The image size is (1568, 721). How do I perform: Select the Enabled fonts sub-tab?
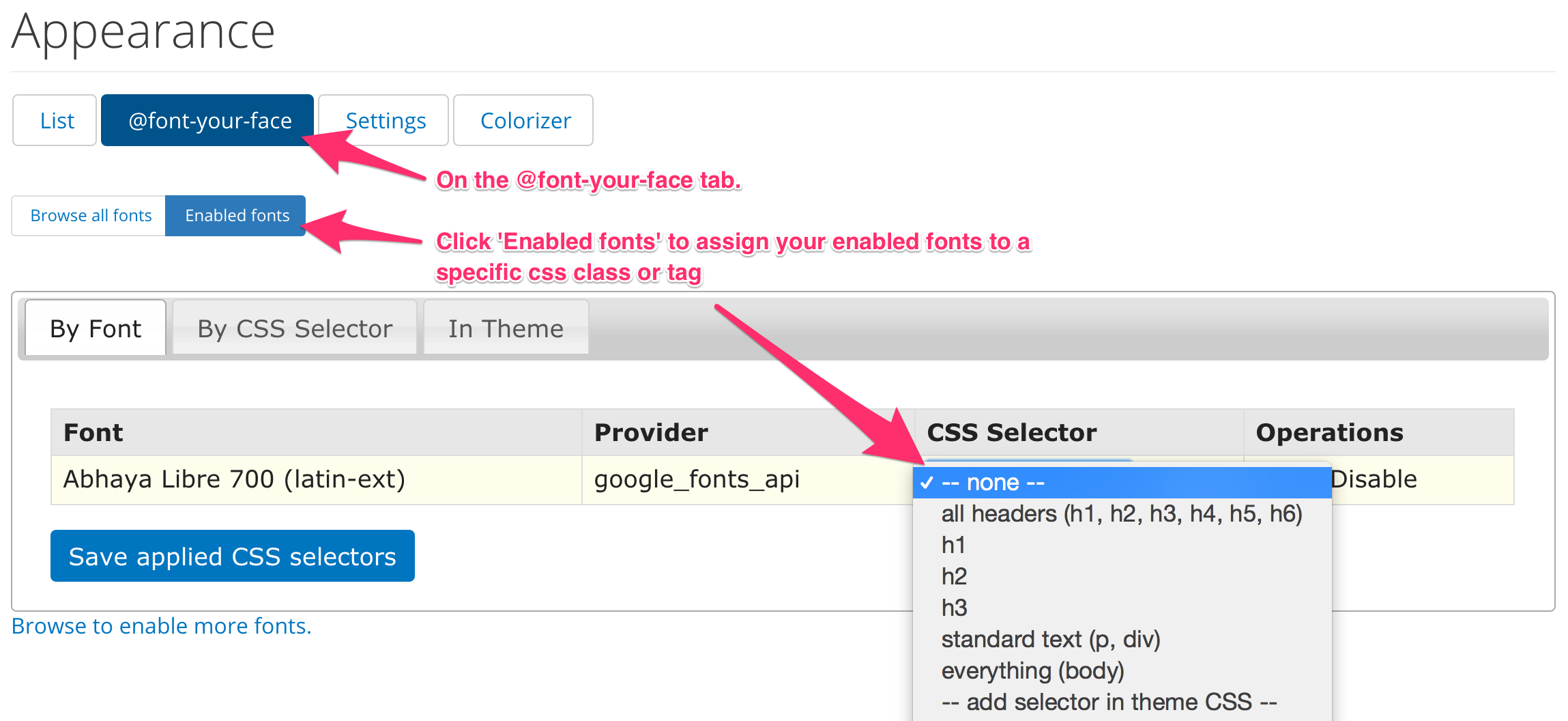[x=236, y=216]
